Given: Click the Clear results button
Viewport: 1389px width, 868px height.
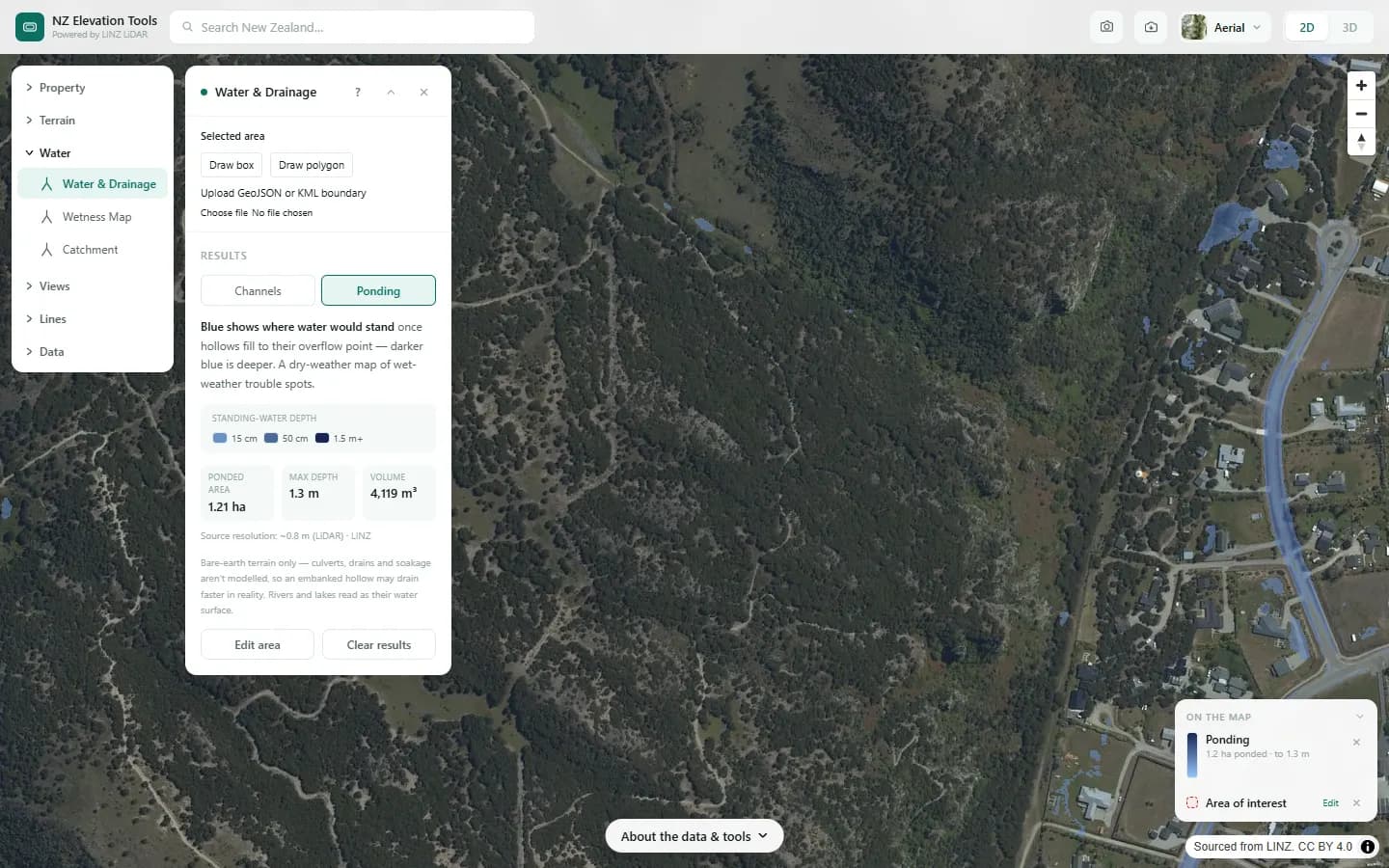Looking at the screenshot, I should coord(379,644).
